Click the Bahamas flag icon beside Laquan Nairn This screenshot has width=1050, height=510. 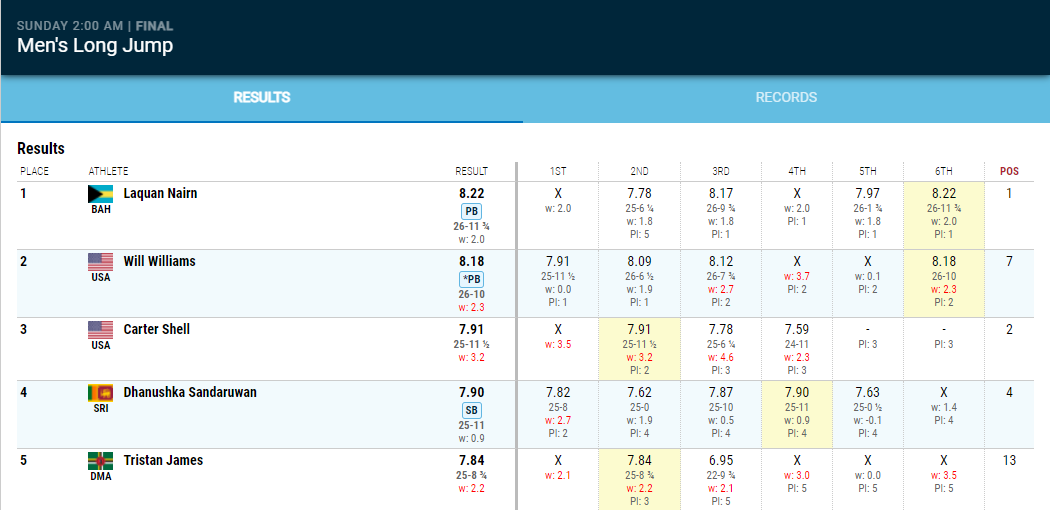(x=101, y=194)
